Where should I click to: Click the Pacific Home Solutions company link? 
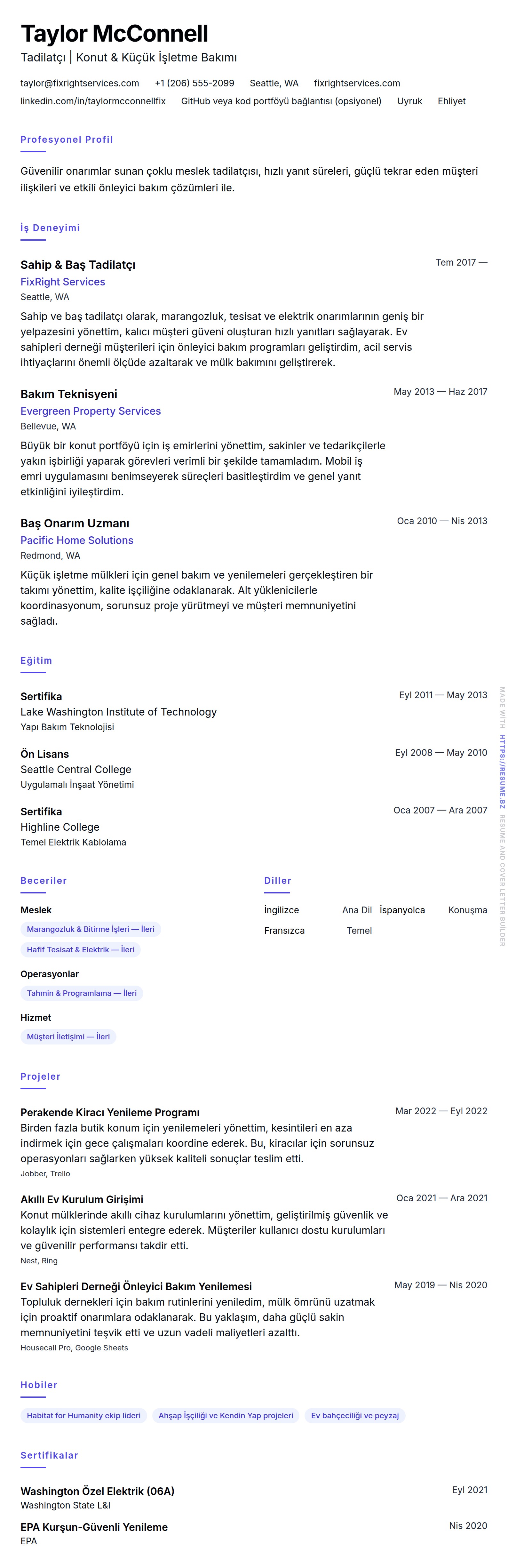[77, 540]
